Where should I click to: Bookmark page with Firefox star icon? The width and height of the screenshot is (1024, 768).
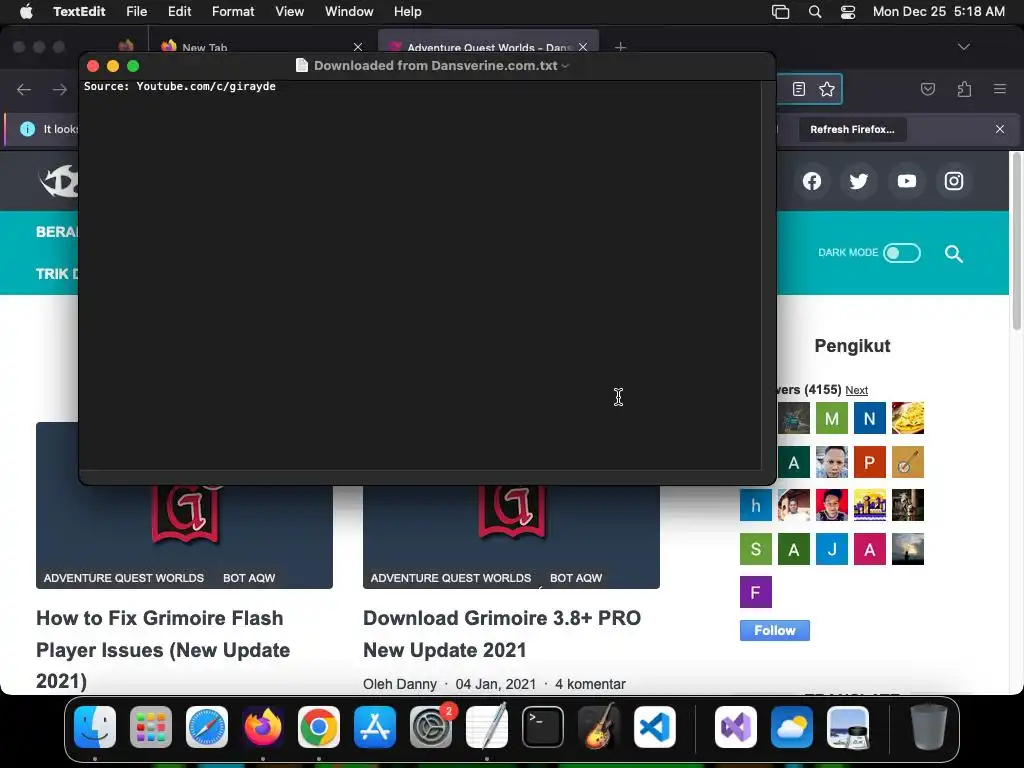[x=827, y=89]
